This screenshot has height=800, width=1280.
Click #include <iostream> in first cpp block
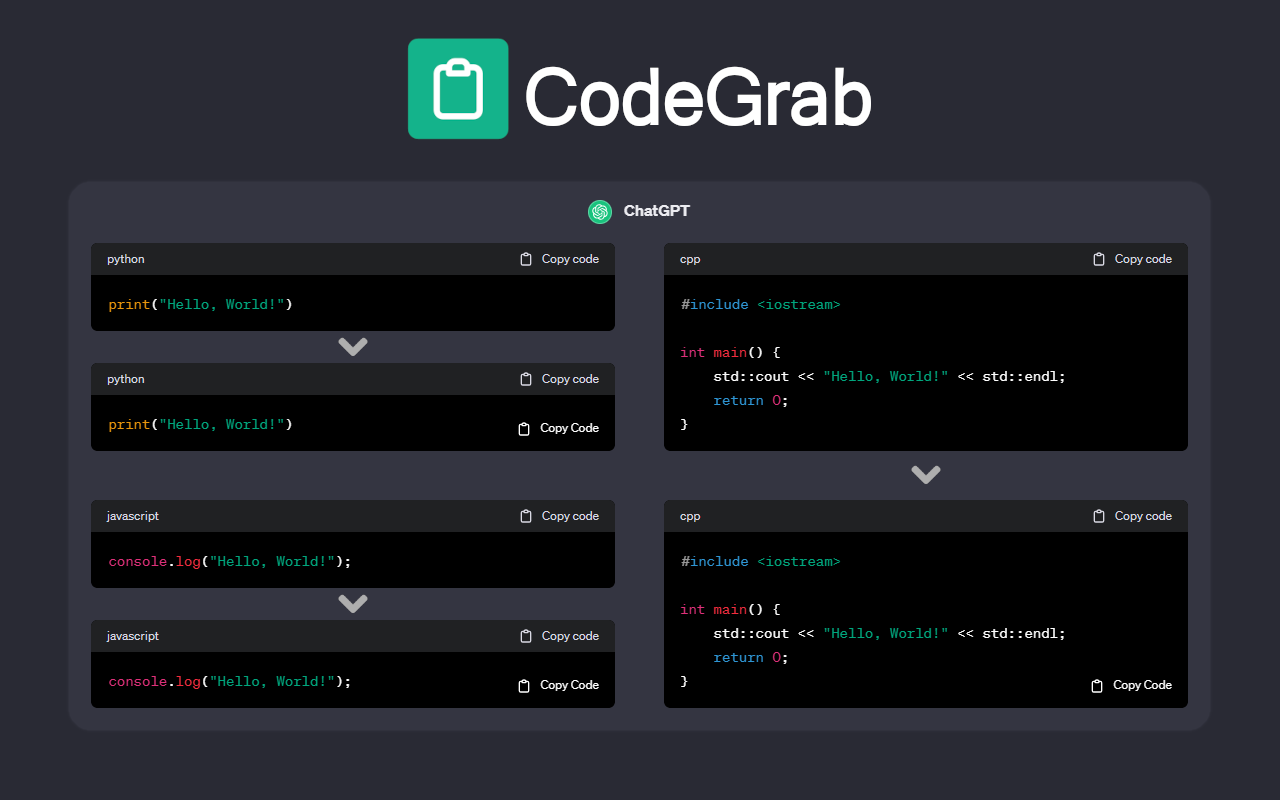pyautogui.click(x=761, y=304)
